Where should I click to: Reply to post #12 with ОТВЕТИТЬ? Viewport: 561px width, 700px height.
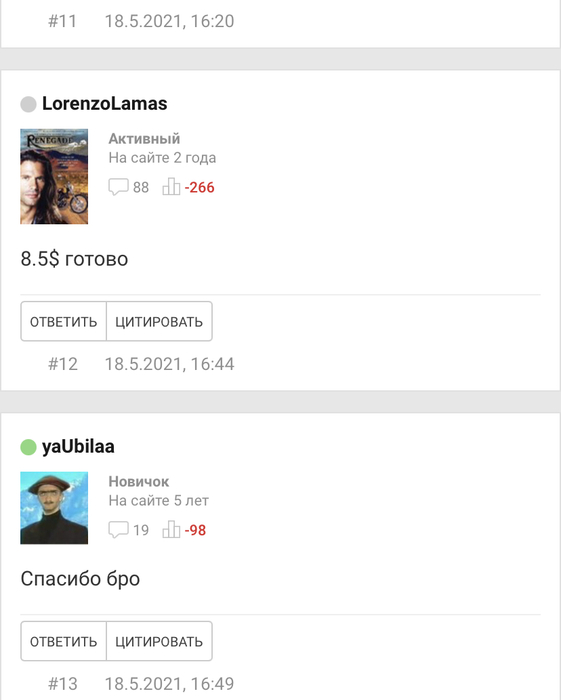[x=63, y=321]
